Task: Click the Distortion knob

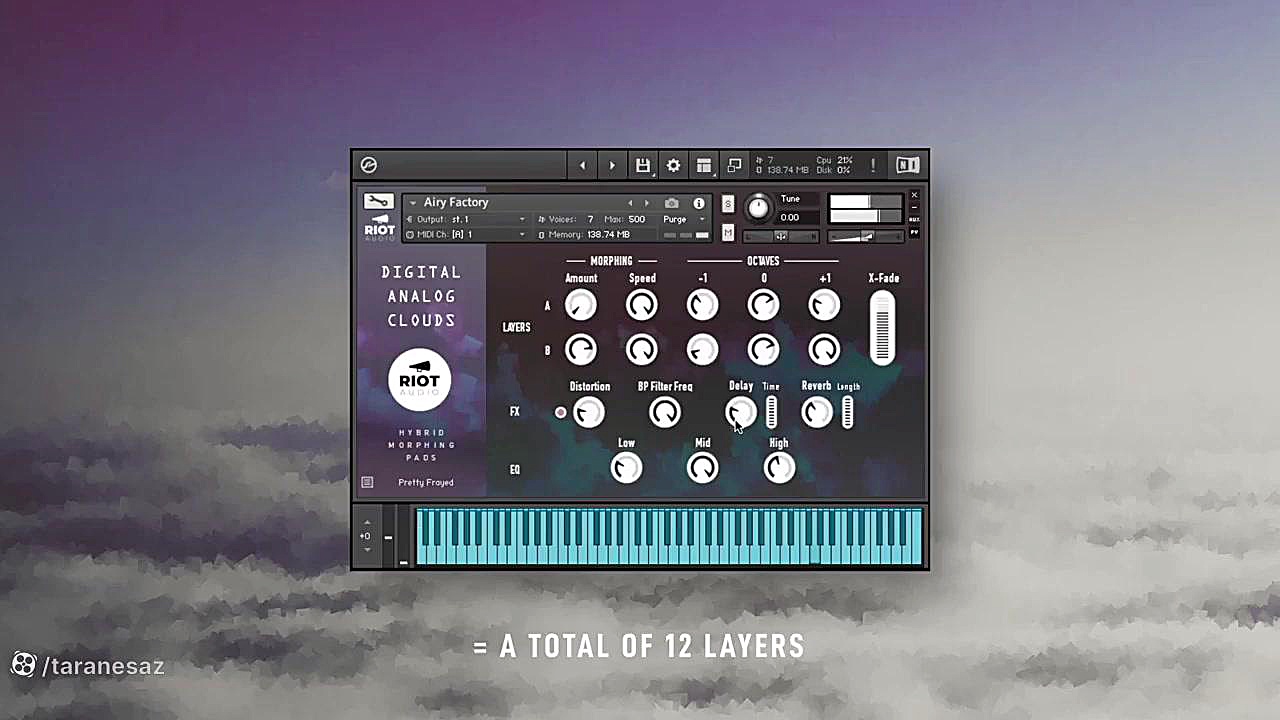Action: (589, 412)
